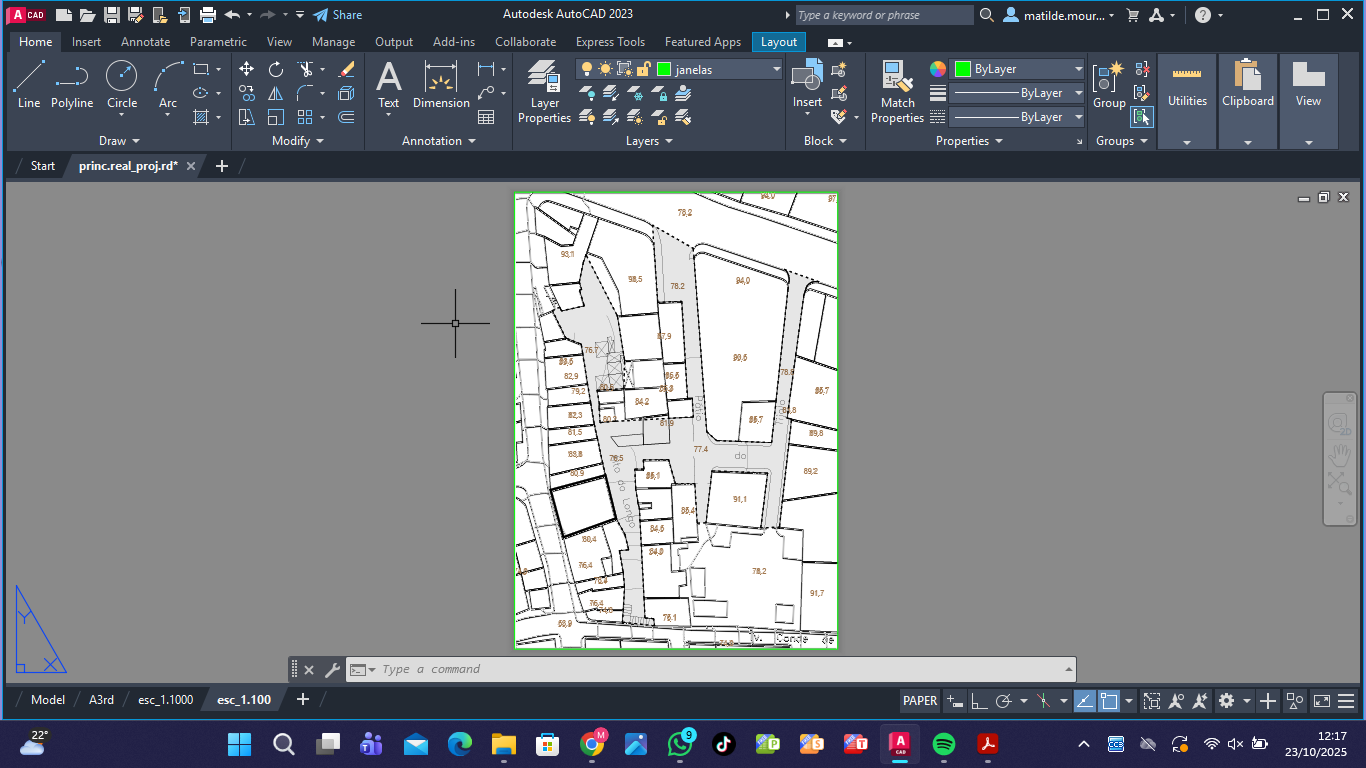Switch to the Annotate ribbon tab
The width and height of the screenshot is (1366, 768).
pyautogui.click(x=145, y=42)
